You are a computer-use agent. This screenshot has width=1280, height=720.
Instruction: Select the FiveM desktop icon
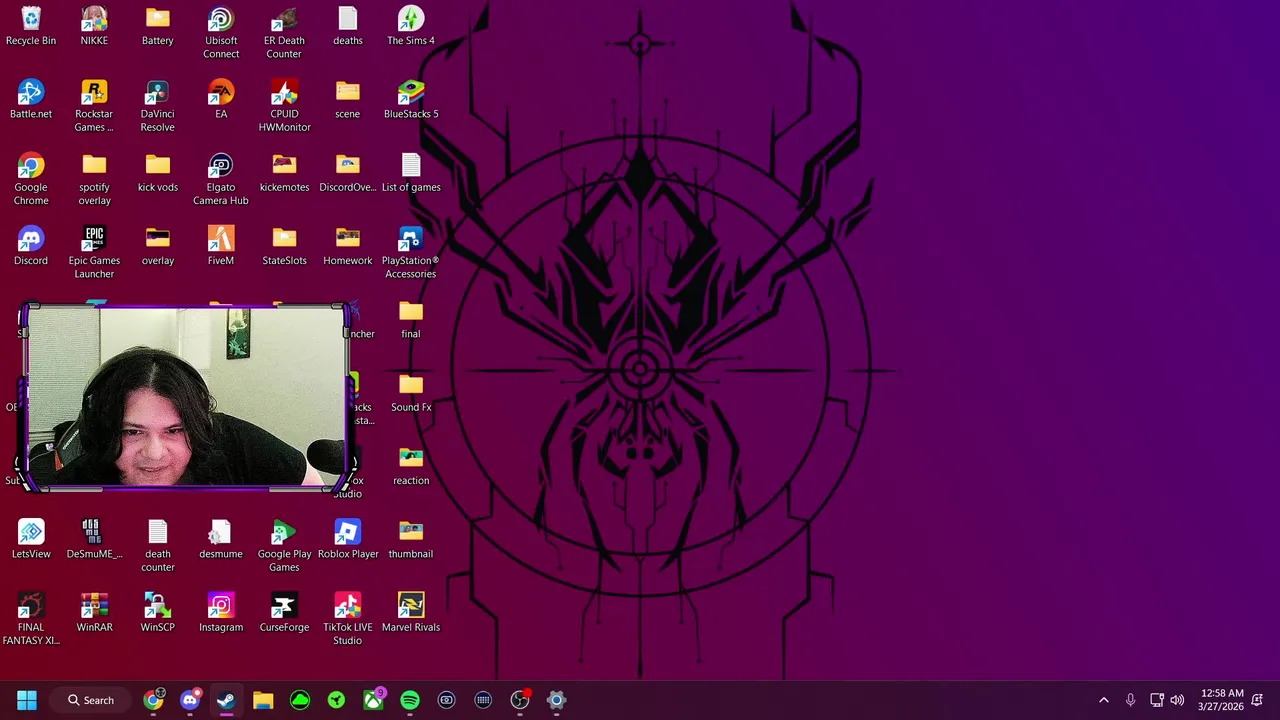[221, 247]
